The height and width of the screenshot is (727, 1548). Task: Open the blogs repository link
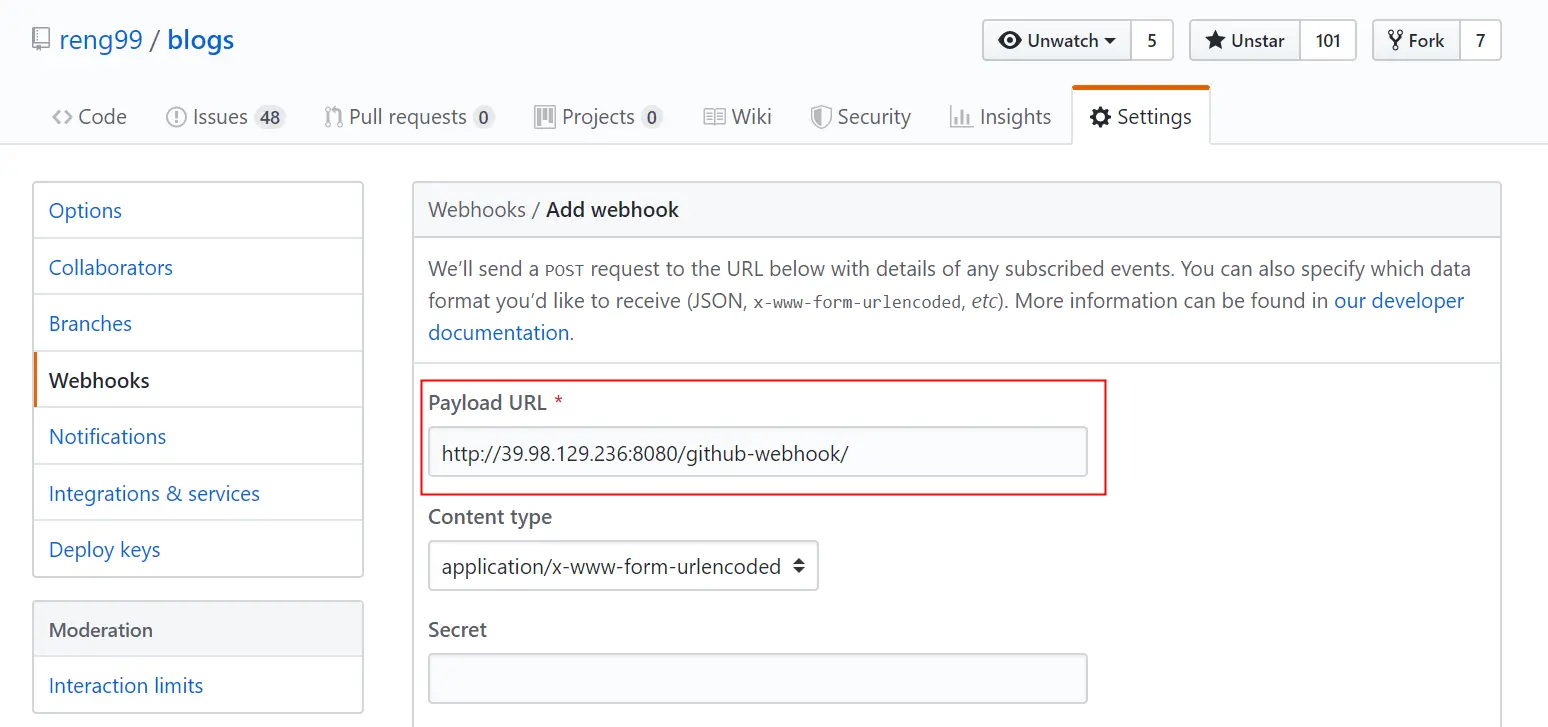[201, 40]
